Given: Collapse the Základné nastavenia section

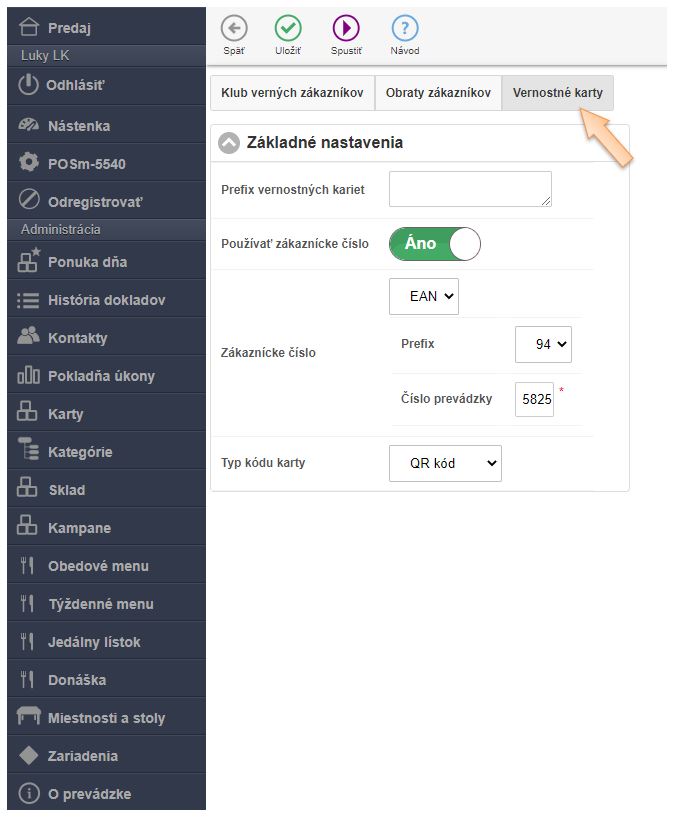Looking at the screenshot, I should (229, 143).
